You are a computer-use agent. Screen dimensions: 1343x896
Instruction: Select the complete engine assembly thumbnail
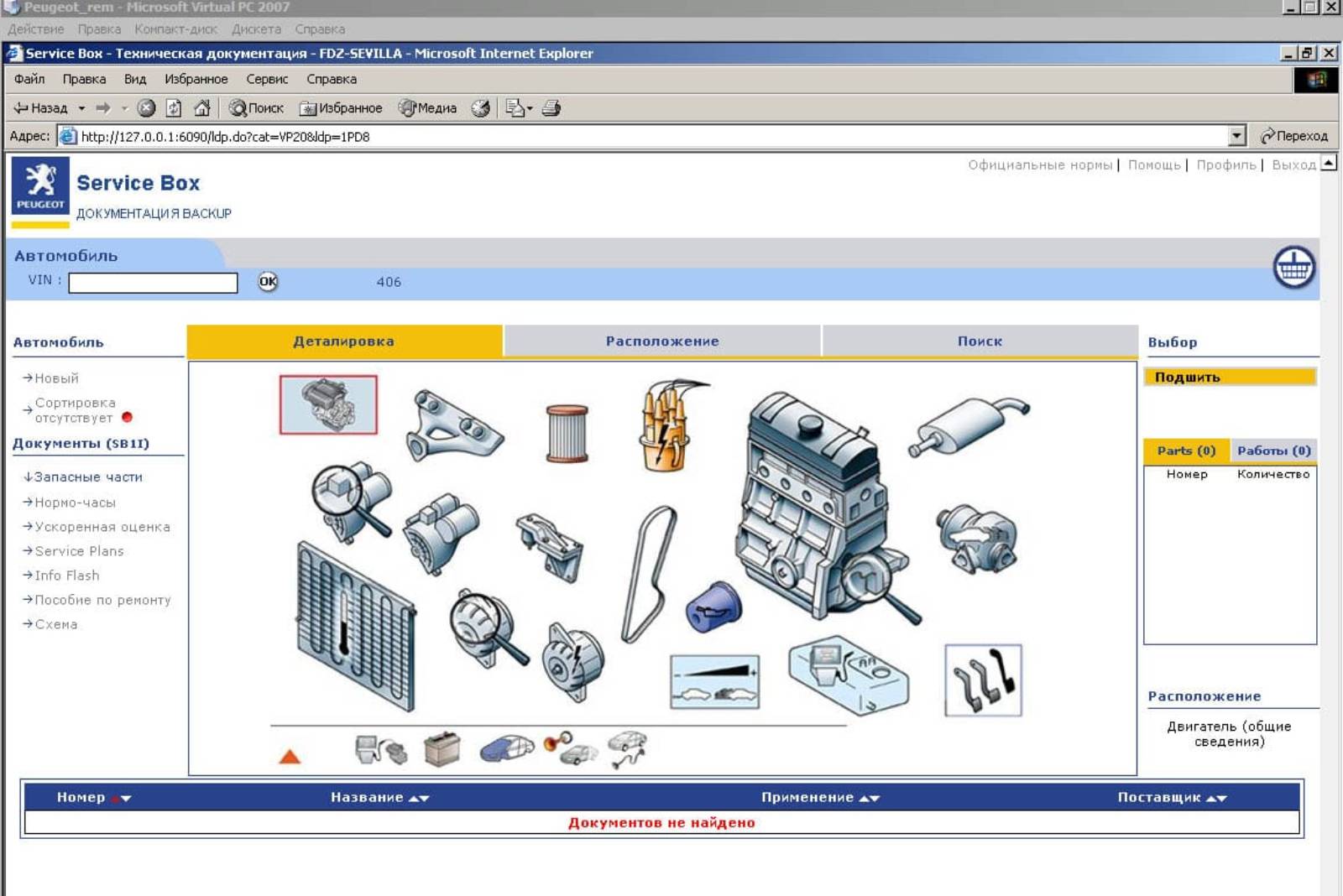click(x=328, y=404)
